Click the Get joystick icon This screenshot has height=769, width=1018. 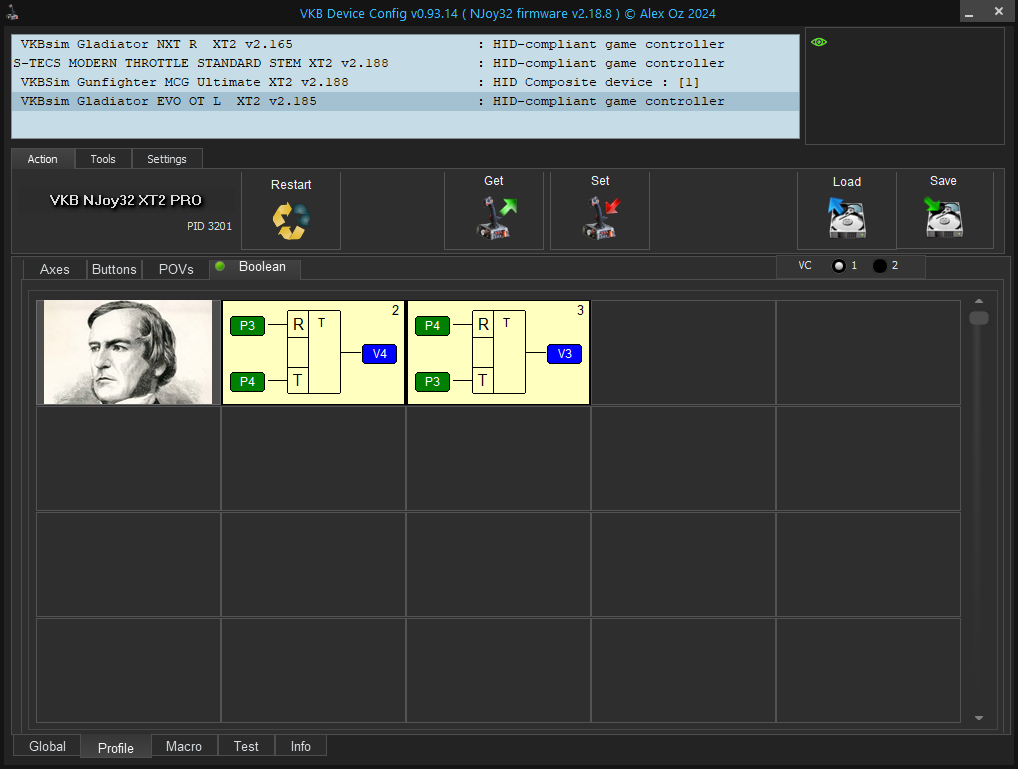pos(496,218)
